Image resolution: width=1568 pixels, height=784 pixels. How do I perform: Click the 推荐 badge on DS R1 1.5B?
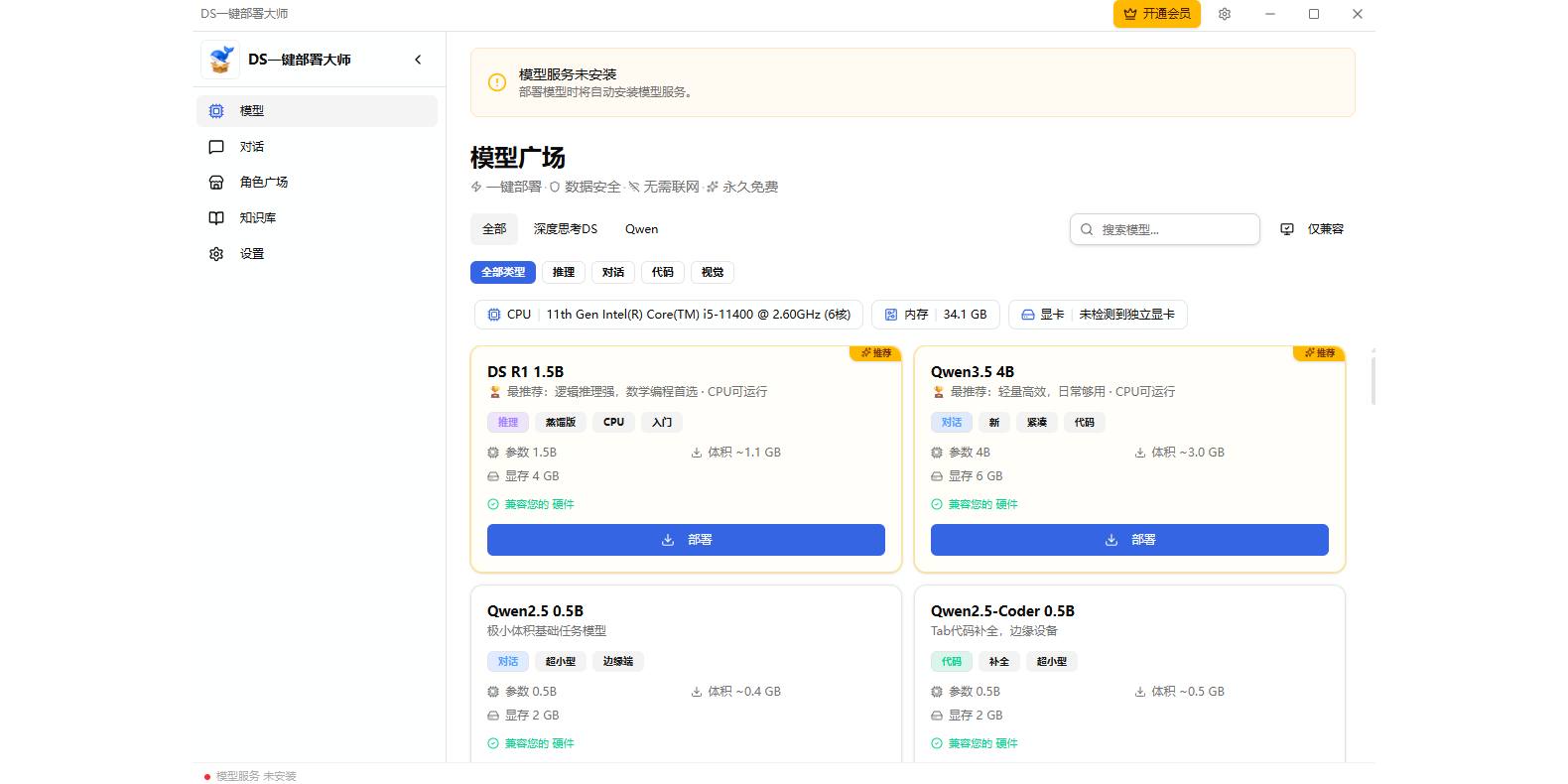coord(876,353)
